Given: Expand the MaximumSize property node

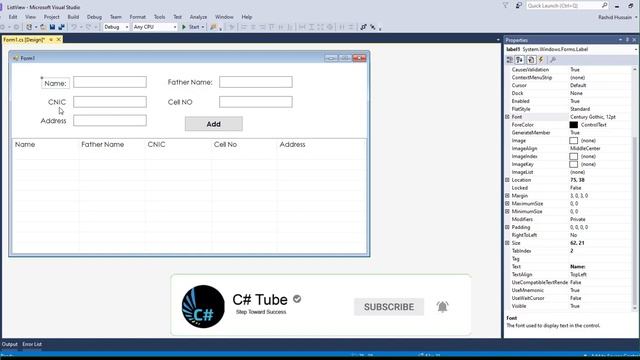Looking at the screenshot, I should pos(507,203).
